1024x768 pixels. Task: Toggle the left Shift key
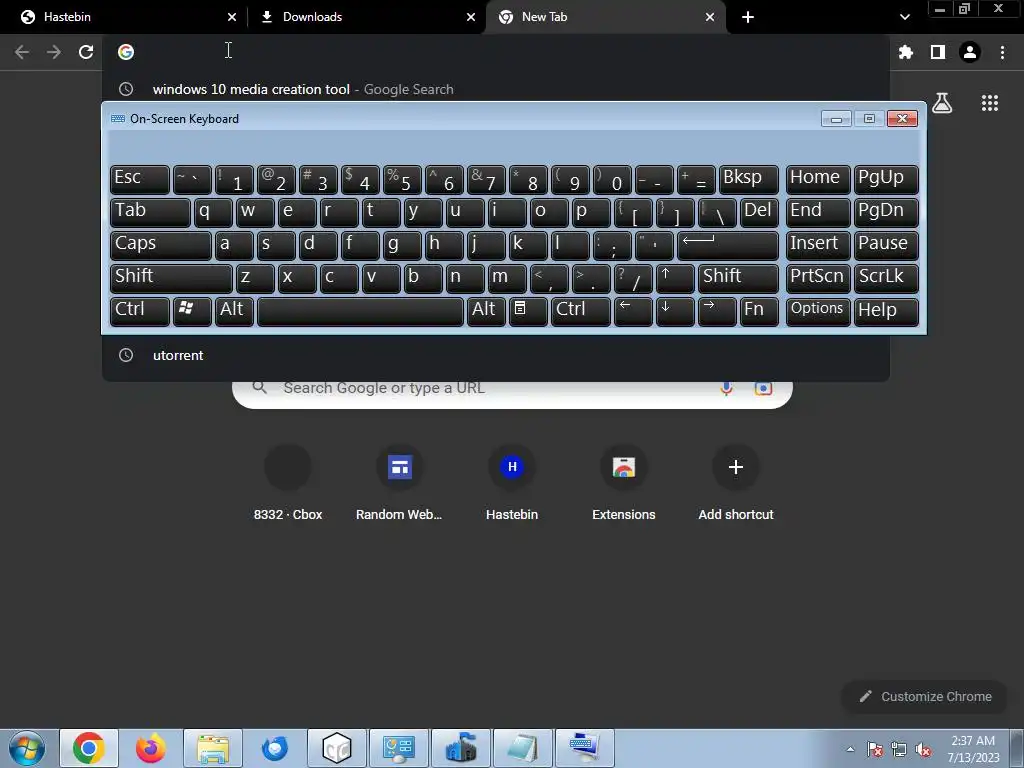171,278
